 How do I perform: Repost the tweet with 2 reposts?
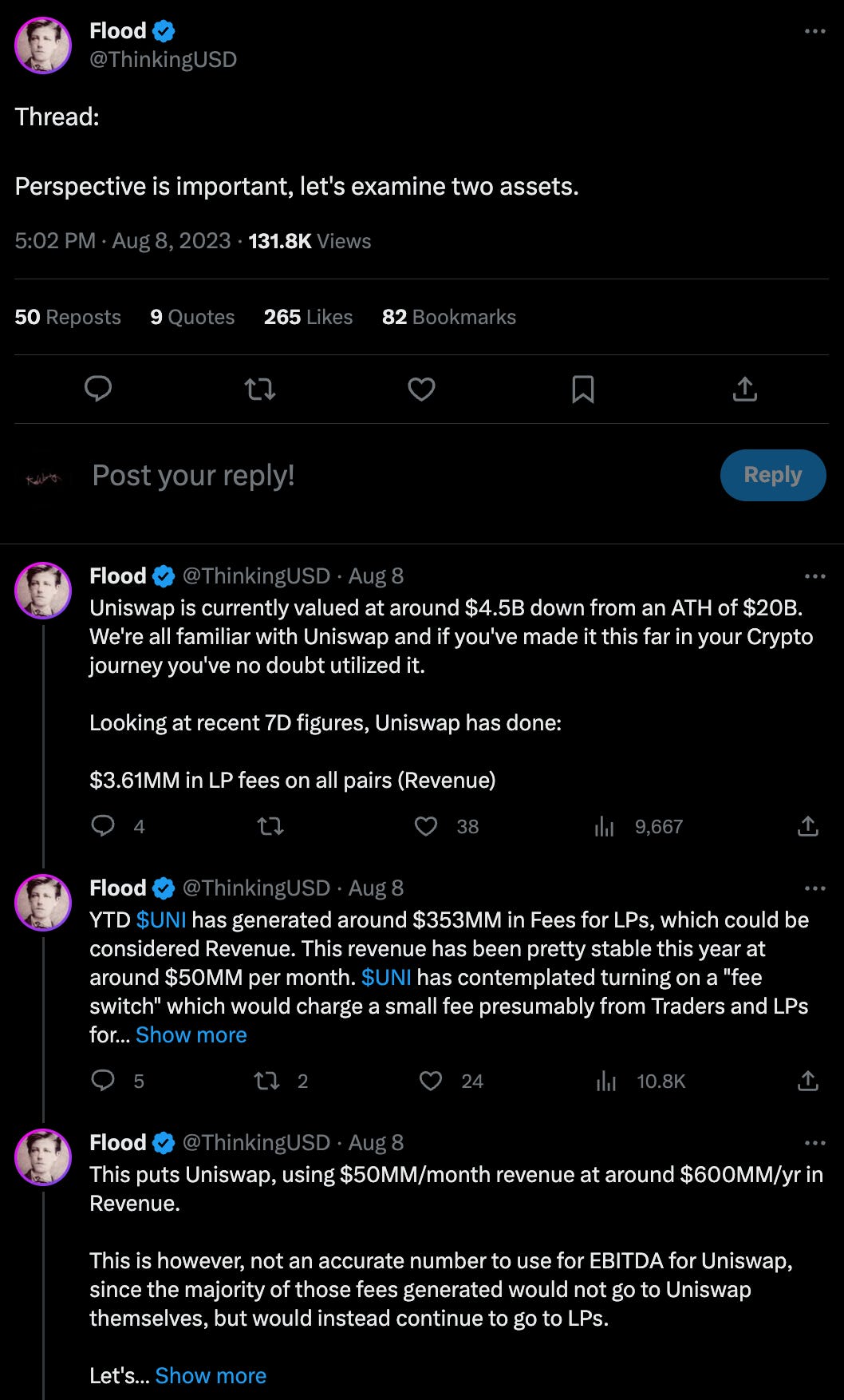point(266,1081)
